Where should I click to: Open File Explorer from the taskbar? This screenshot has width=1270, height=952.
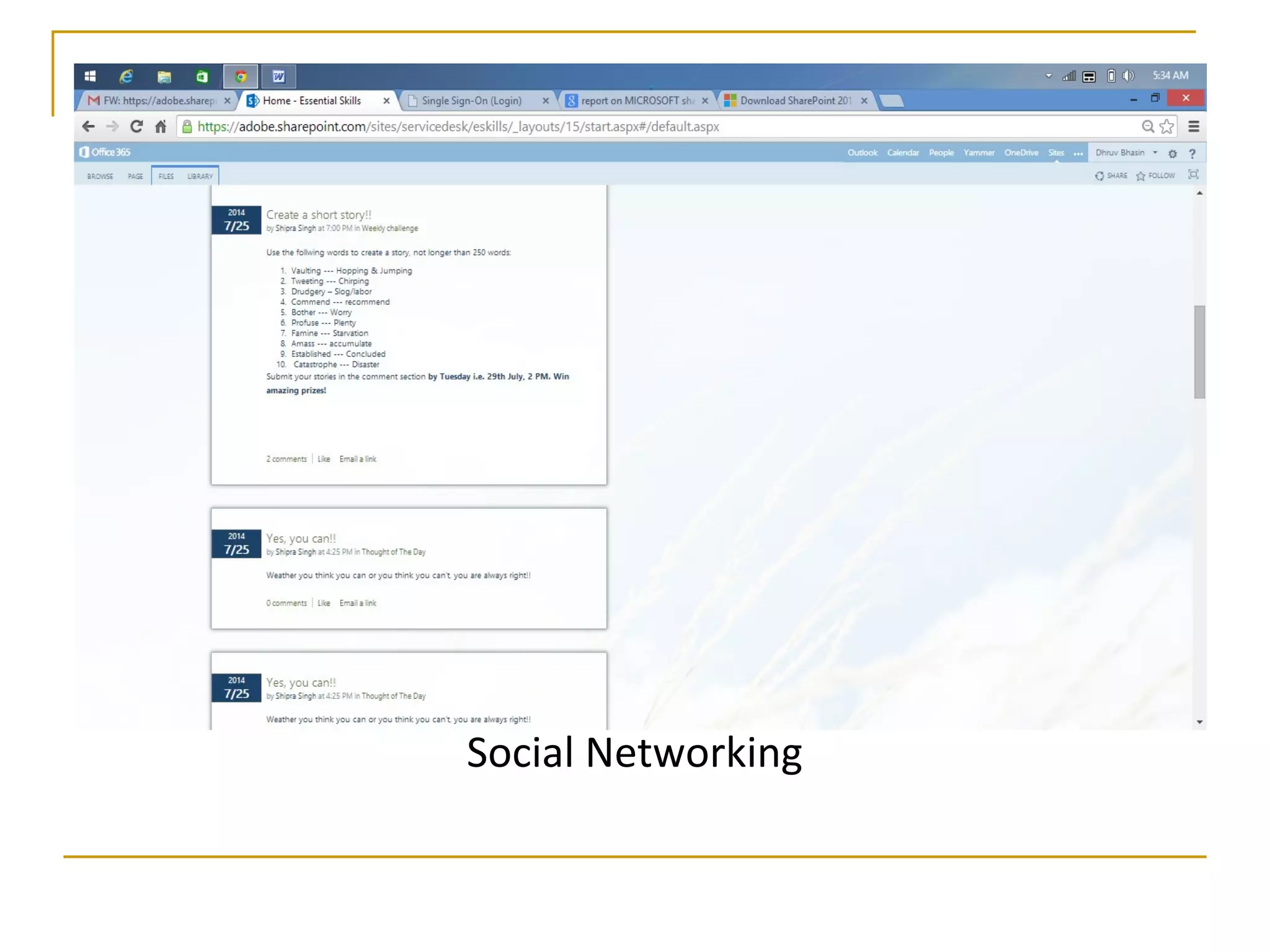click(164, 77)
